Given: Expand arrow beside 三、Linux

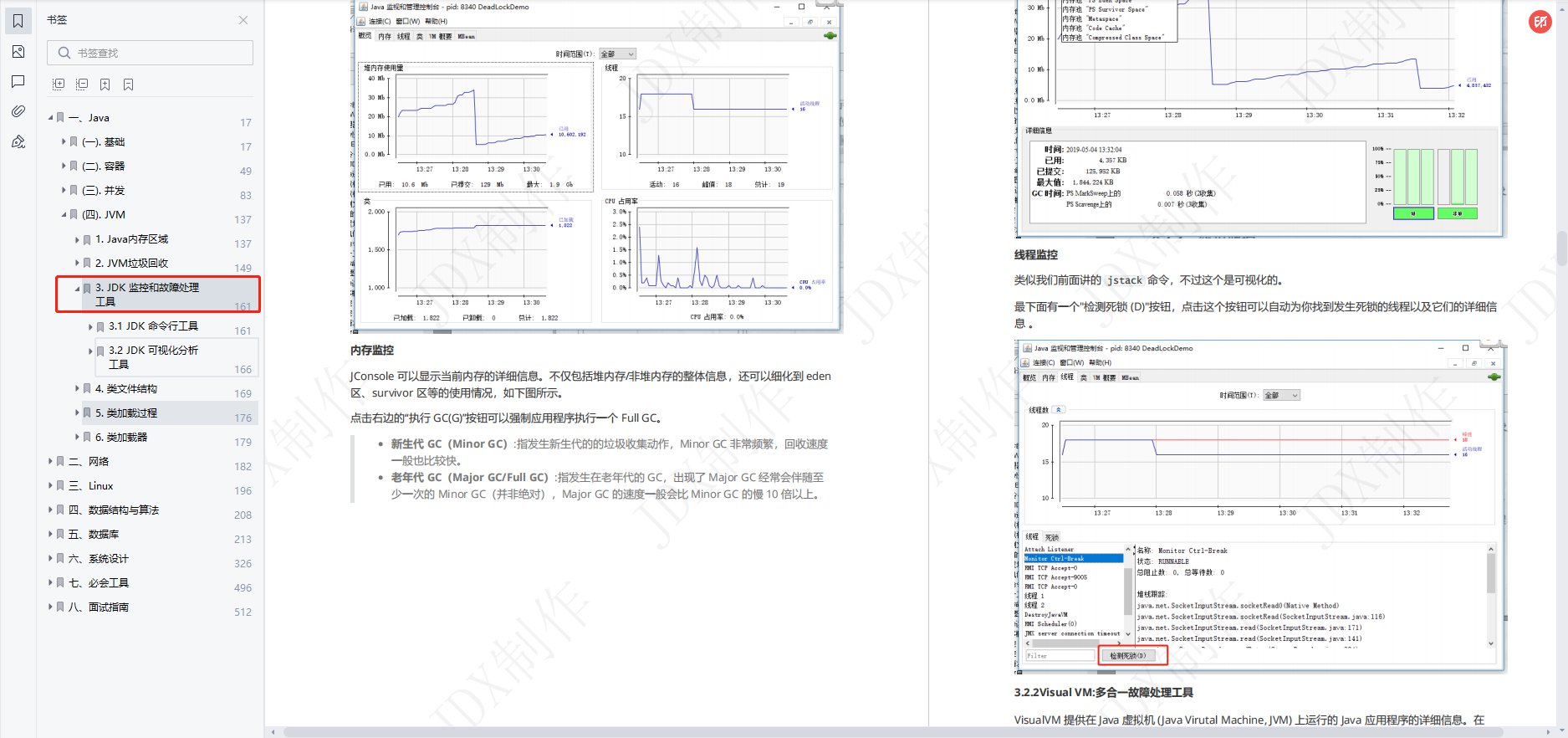Looking at the screenshot, I should point(50,486).
